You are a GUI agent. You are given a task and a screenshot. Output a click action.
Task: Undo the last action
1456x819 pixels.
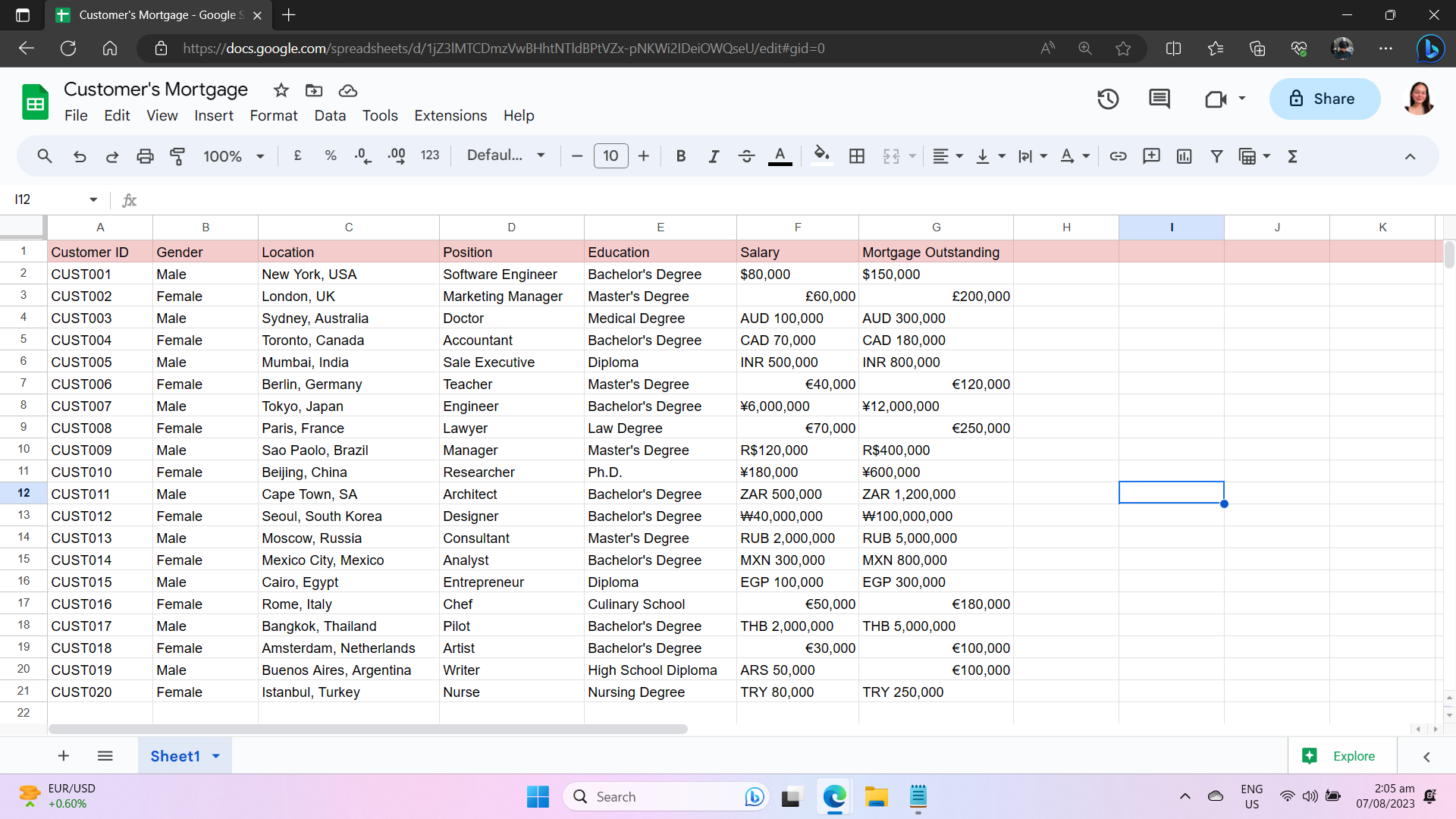[x=80, y=156]
